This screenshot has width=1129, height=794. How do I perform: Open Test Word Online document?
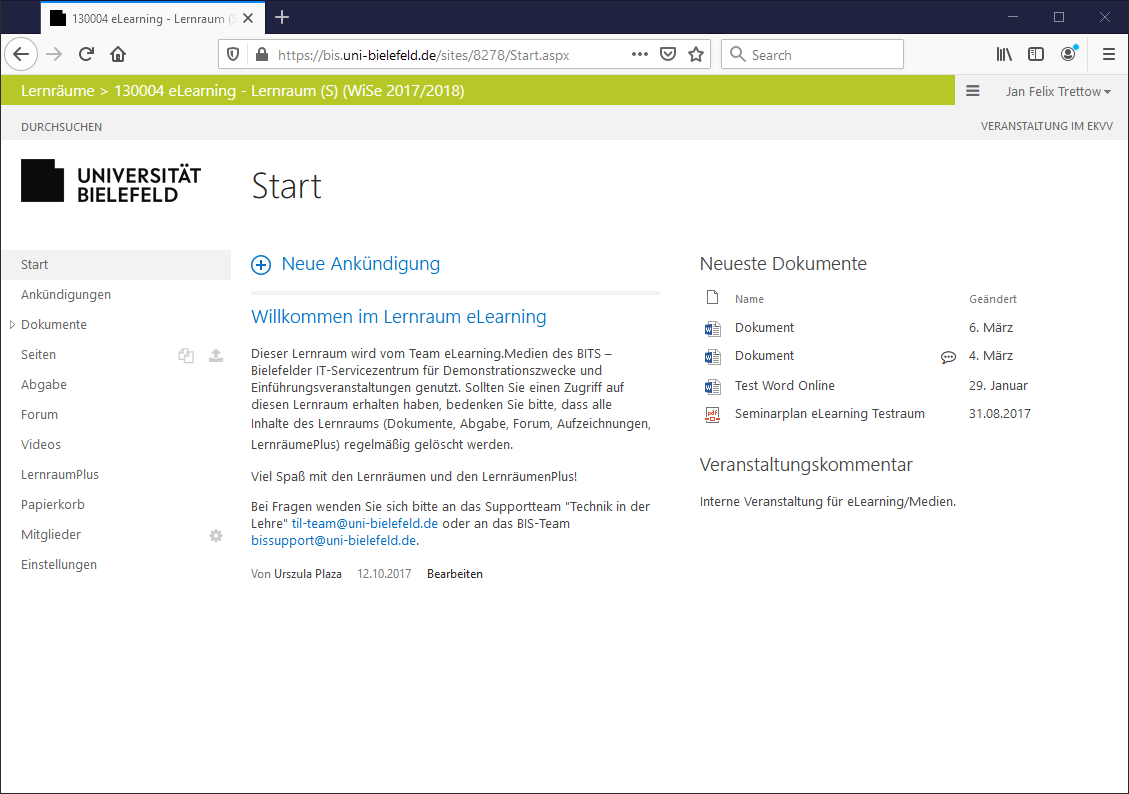click(784, 385)
